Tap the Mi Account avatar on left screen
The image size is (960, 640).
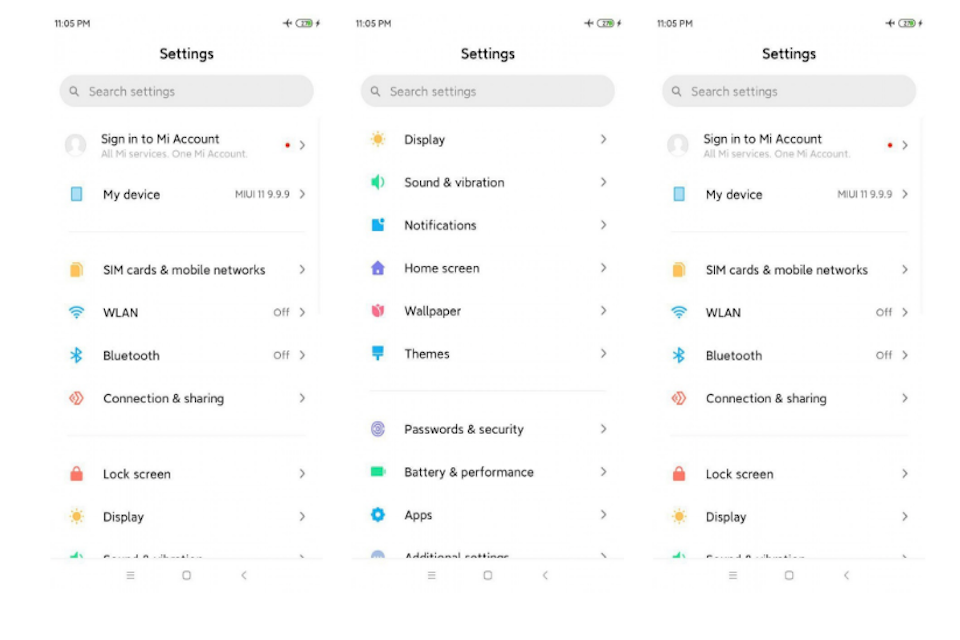click(75, 145)
